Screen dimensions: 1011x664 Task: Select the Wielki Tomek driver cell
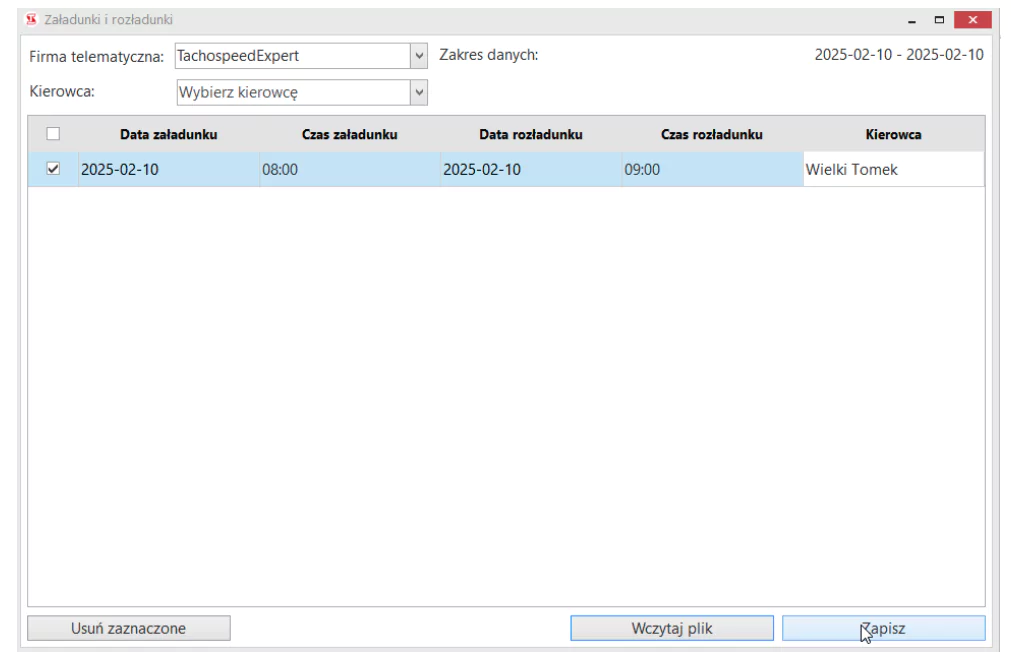(x=892, y=169)
